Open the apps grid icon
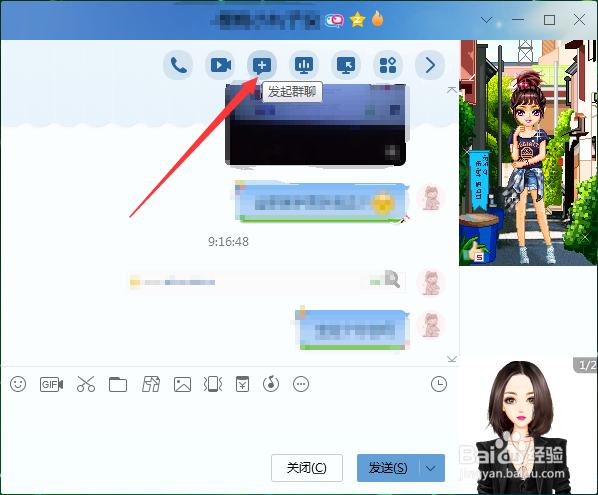 click(388, 65)
